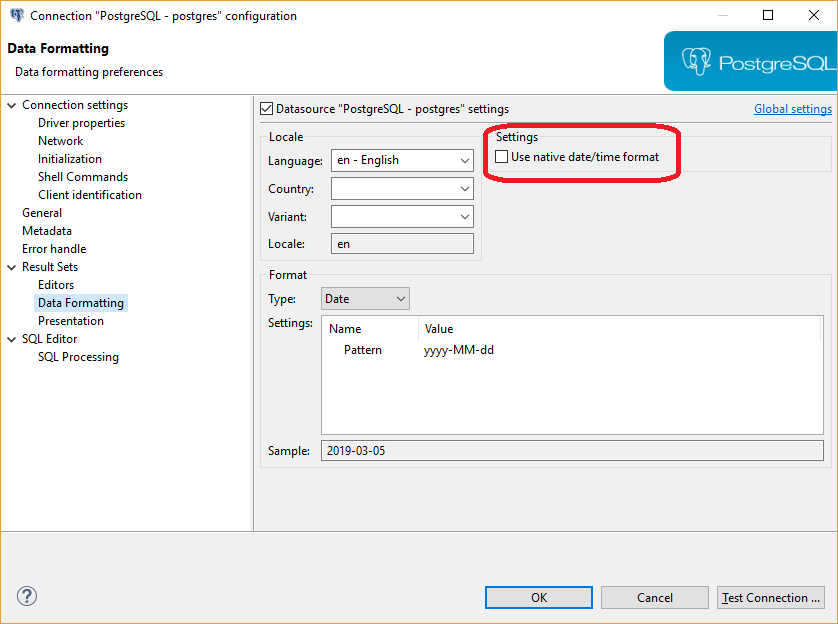This screenshot has width=838, height=624.
Task: Collapse the SQL Editor tree node
Action: (12, 339)
